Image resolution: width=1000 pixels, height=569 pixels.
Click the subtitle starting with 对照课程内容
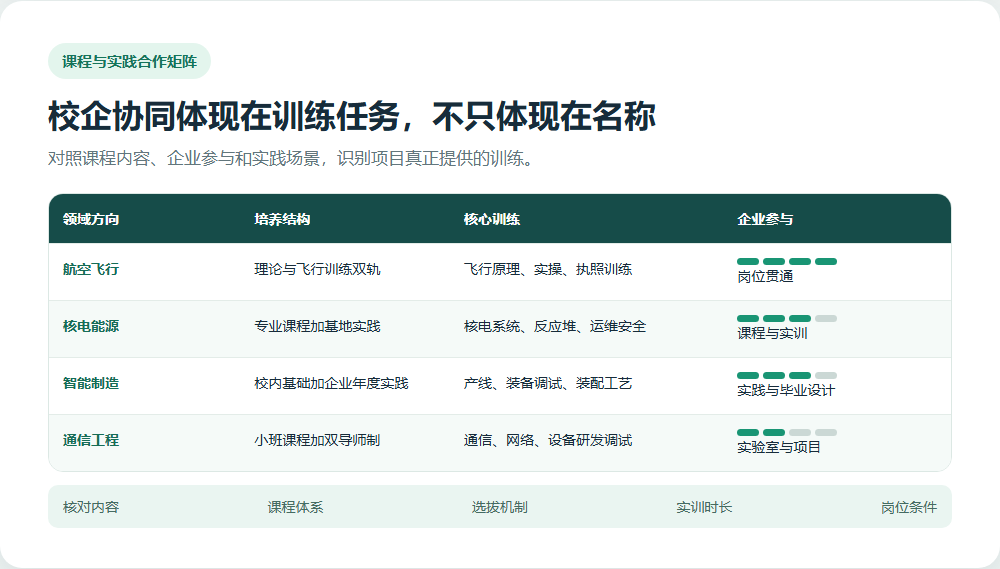(290, 158)
